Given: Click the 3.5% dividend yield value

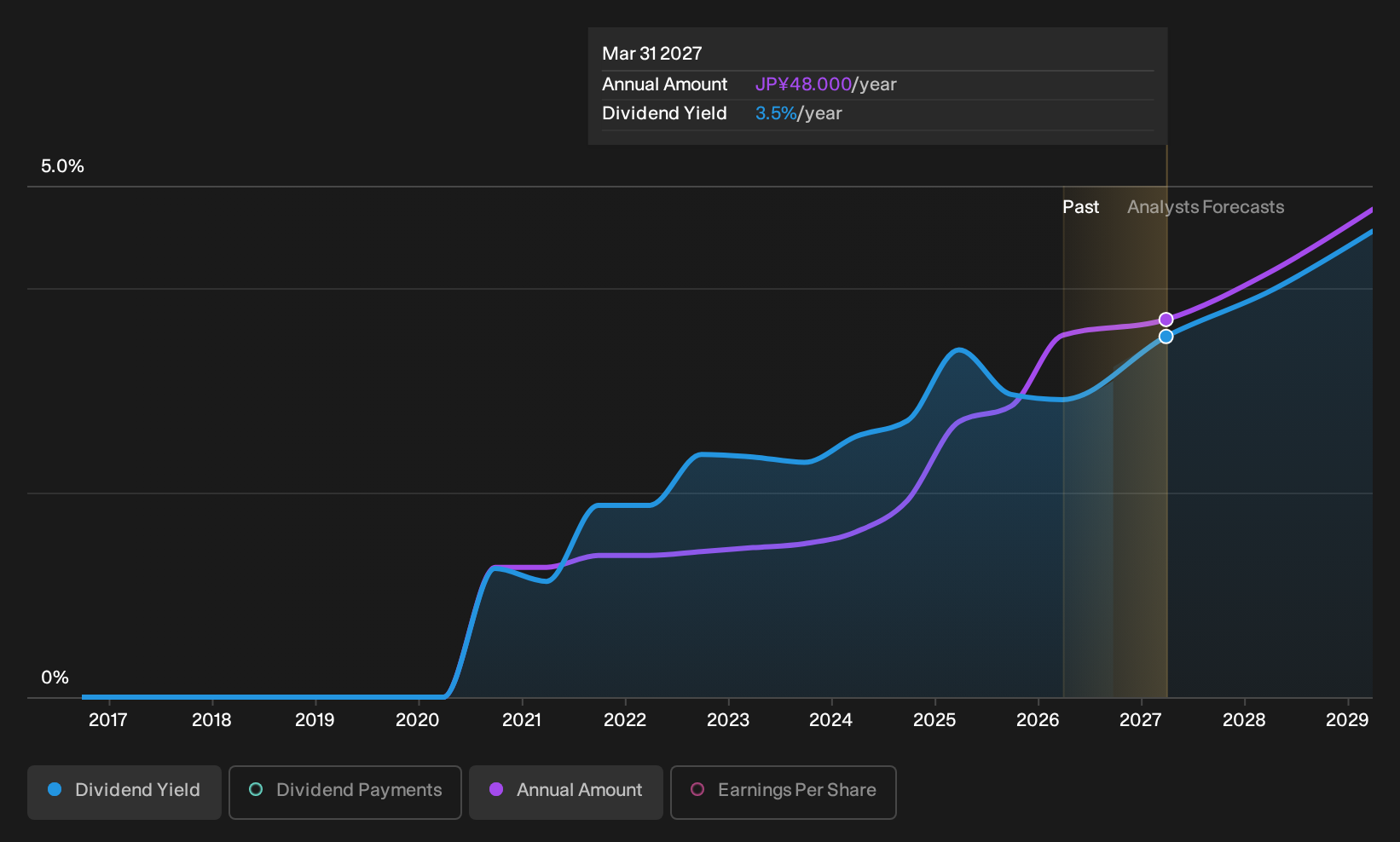Looking at the screenshot, I should (776, 113).
